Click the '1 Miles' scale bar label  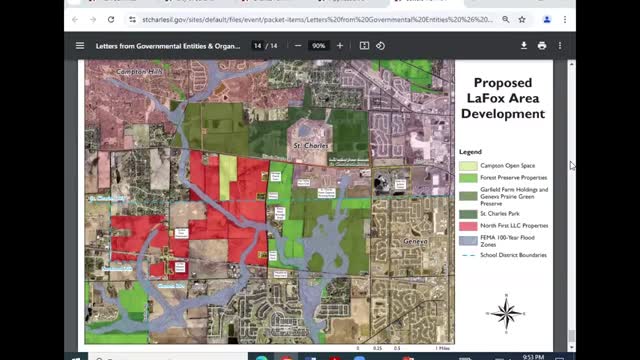click(442, 348)
